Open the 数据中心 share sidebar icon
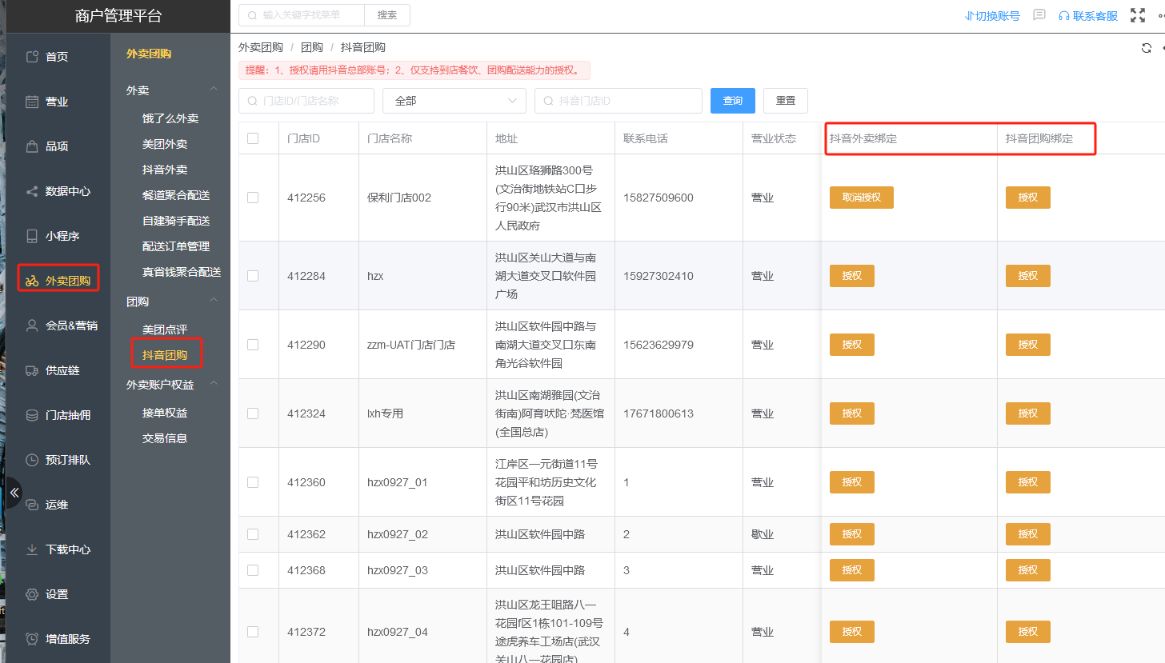 pos(32,191)
